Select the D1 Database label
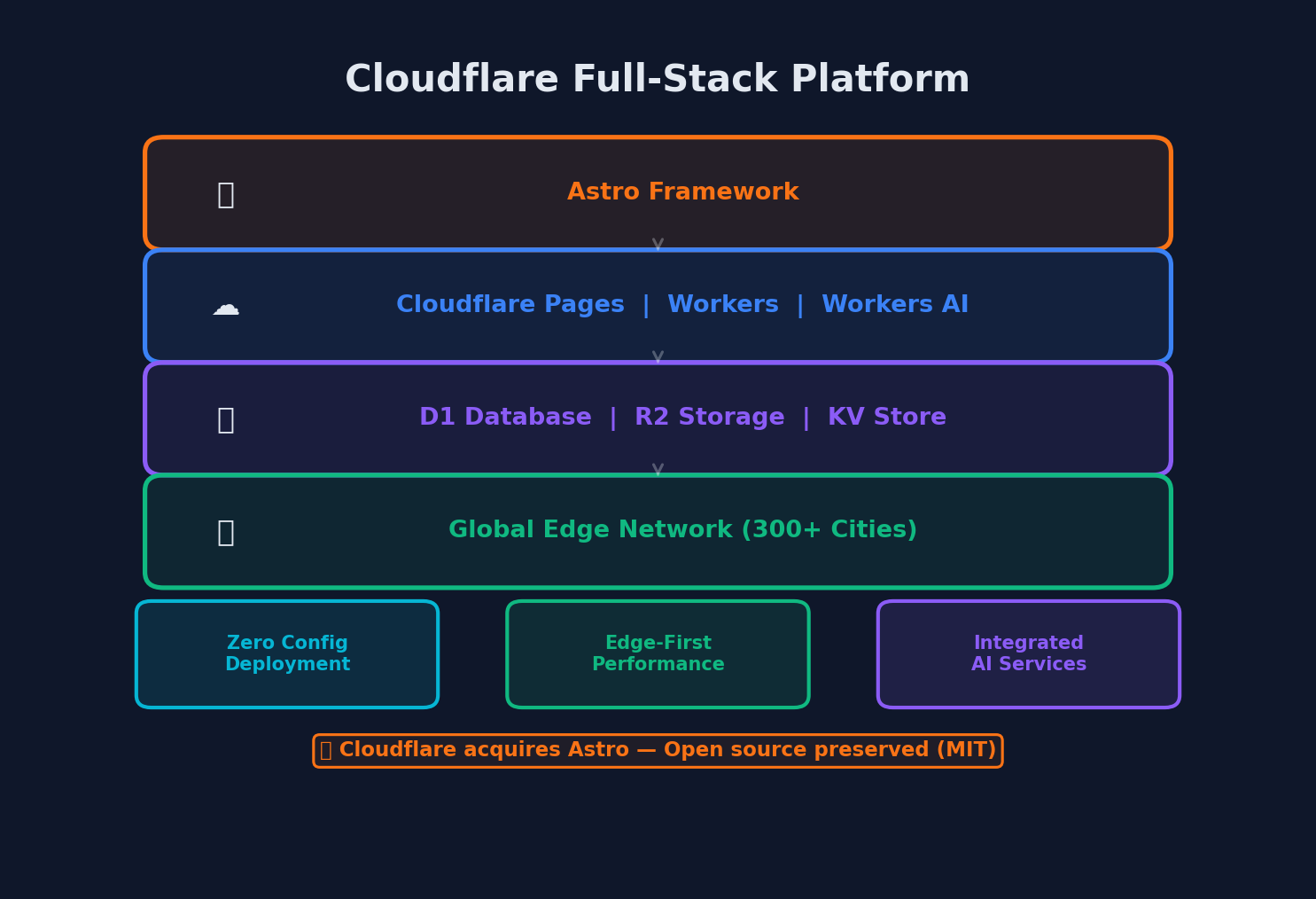Image resolution: width=1316 pixels, height=899 pixels. pos(506,417)
